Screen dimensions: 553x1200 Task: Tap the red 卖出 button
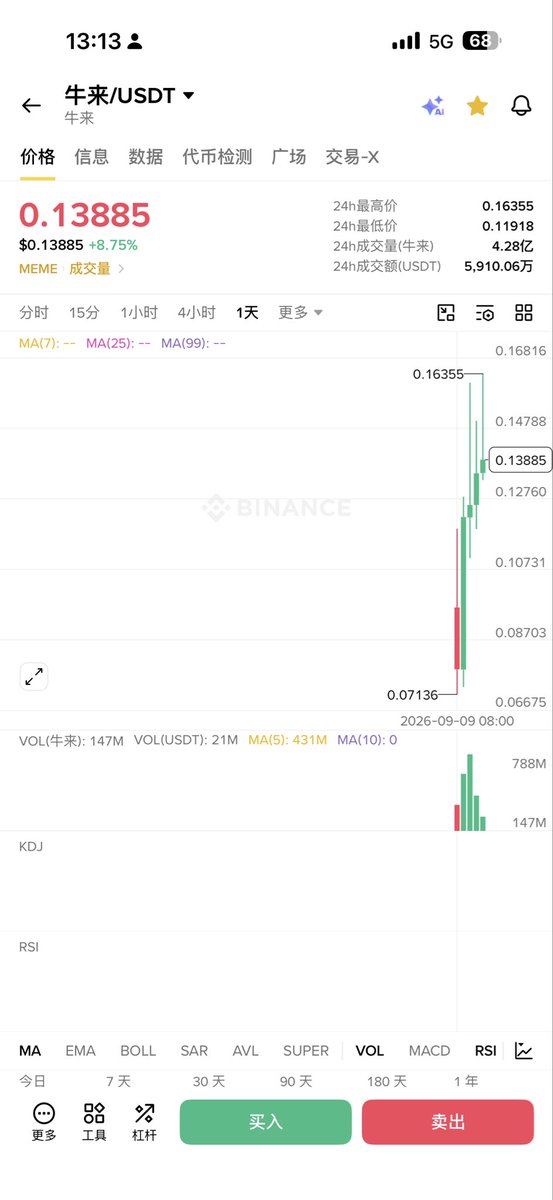(448, 1122)
